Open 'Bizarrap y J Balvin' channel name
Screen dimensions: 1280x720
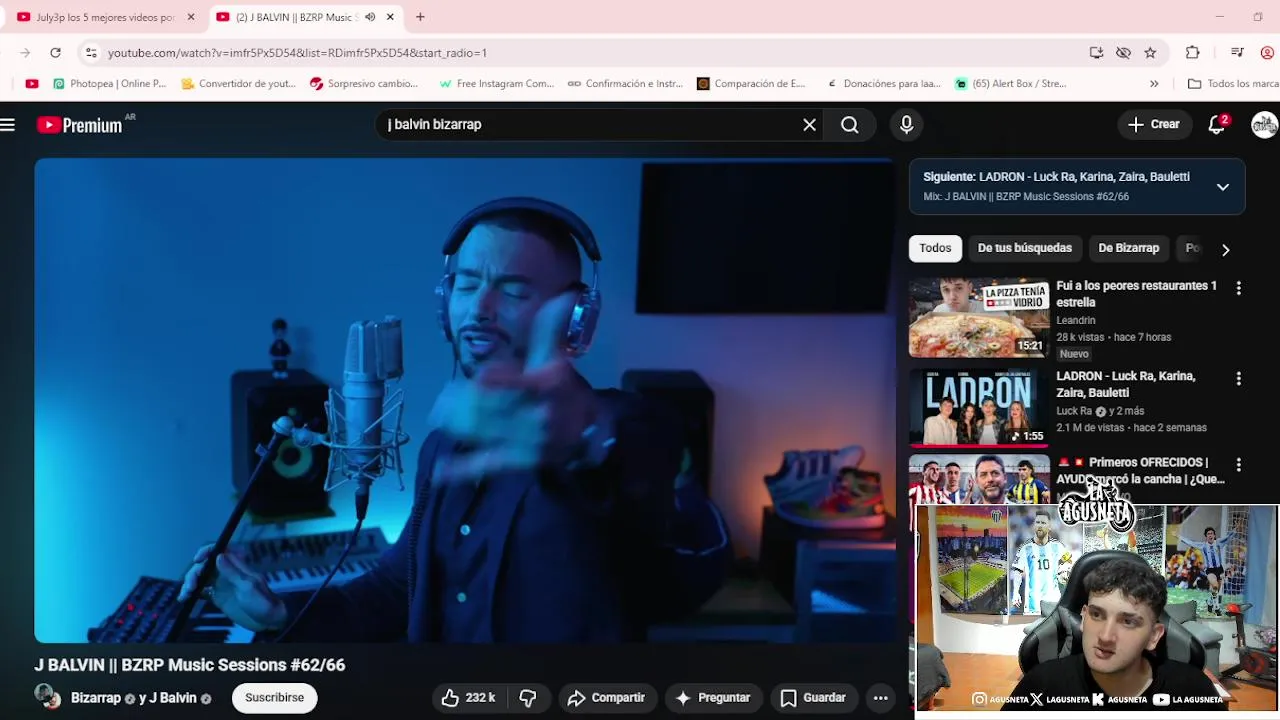141,698
